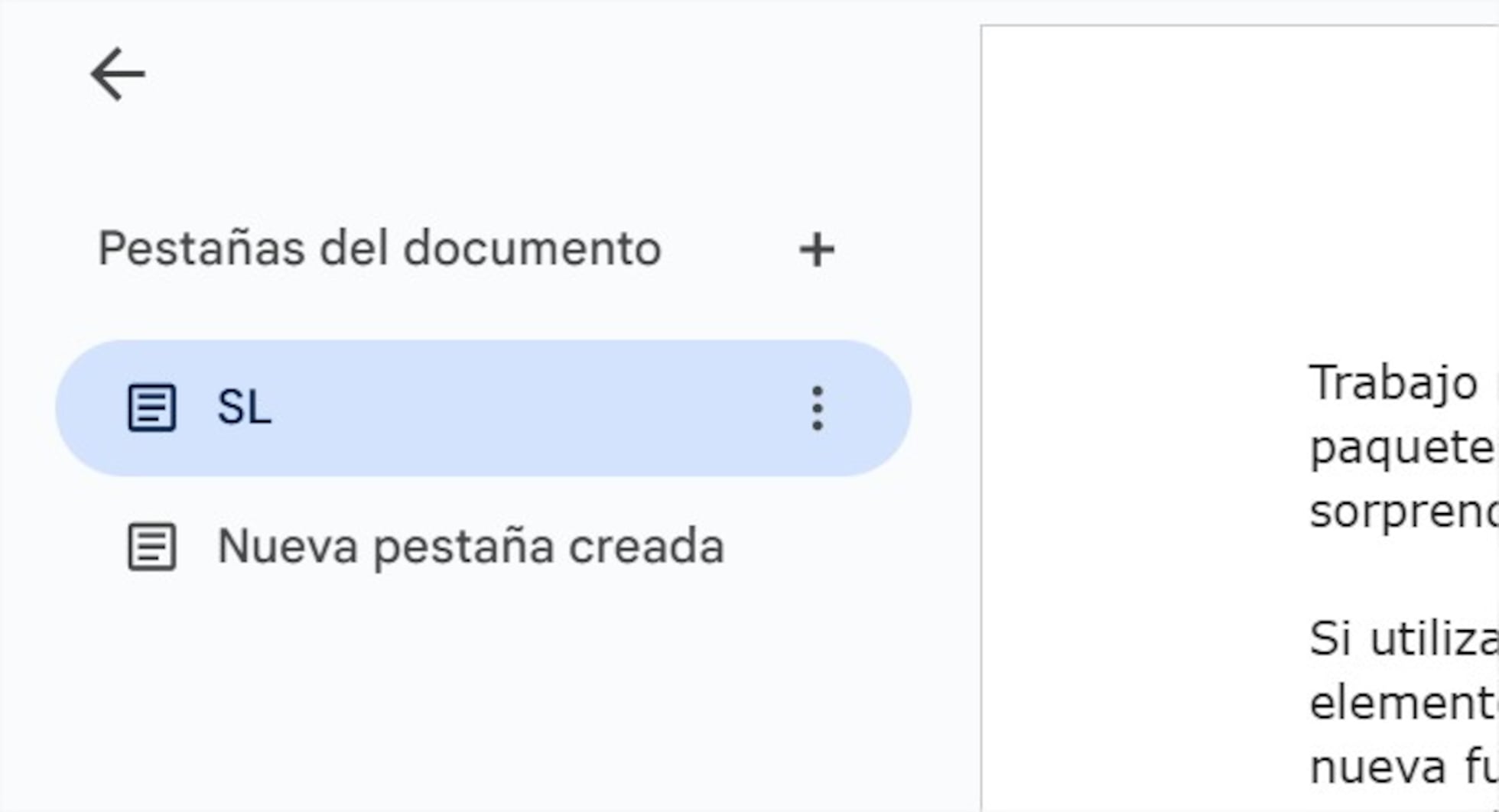1499x812 pixels.
Task: Click the SL tab document icon
Action: coord(153,409)
